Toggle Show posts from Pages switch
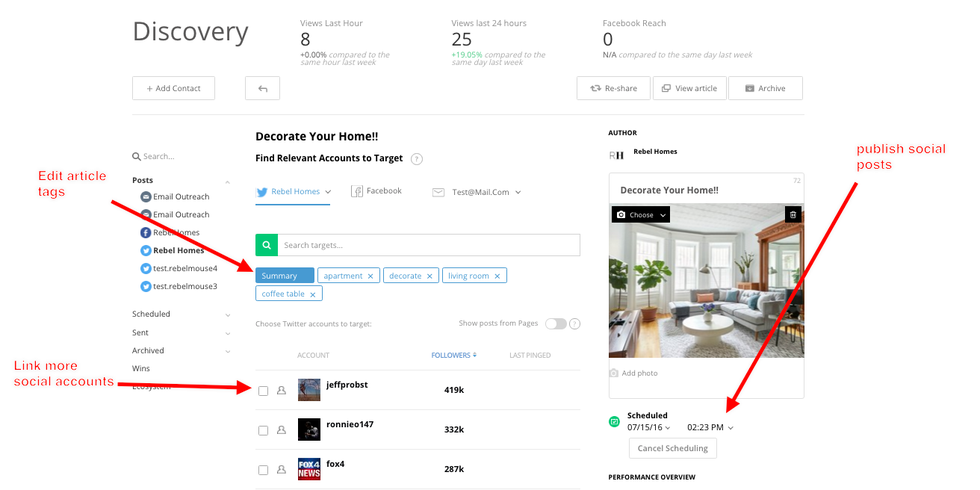 555,324
